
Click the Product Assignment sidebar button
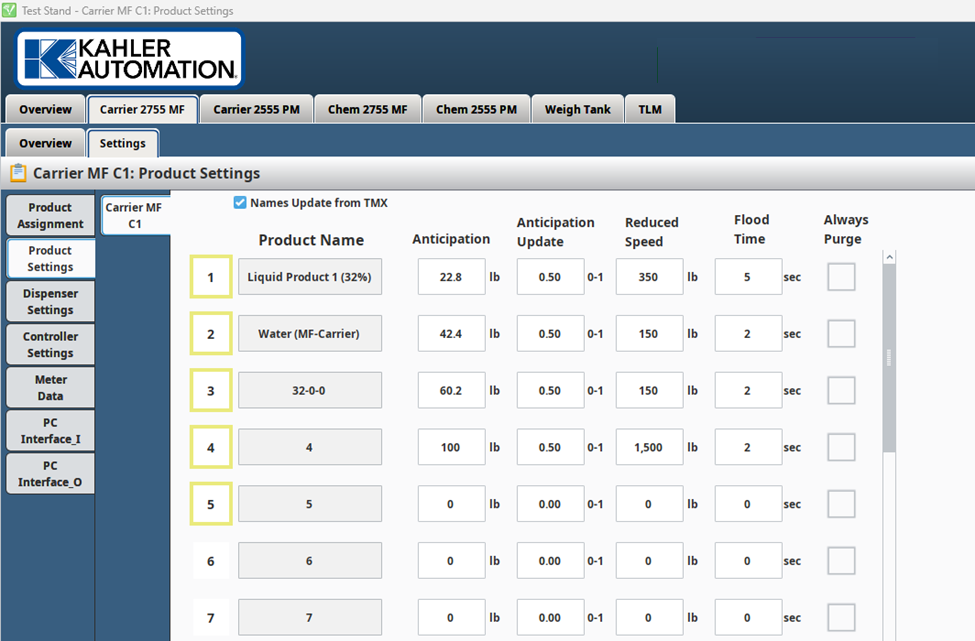[50, 215]
